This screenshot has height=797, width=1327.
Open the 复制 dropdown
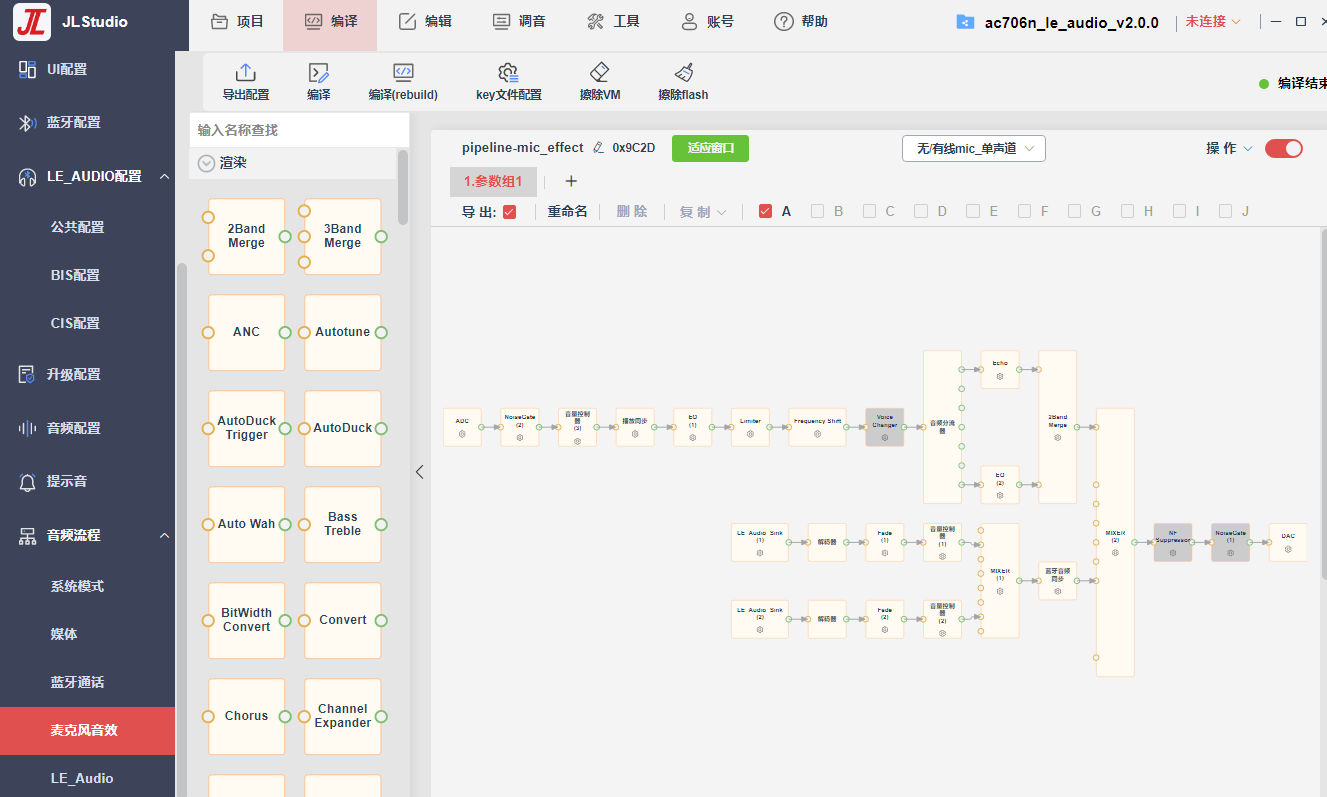tap(703, 212)
